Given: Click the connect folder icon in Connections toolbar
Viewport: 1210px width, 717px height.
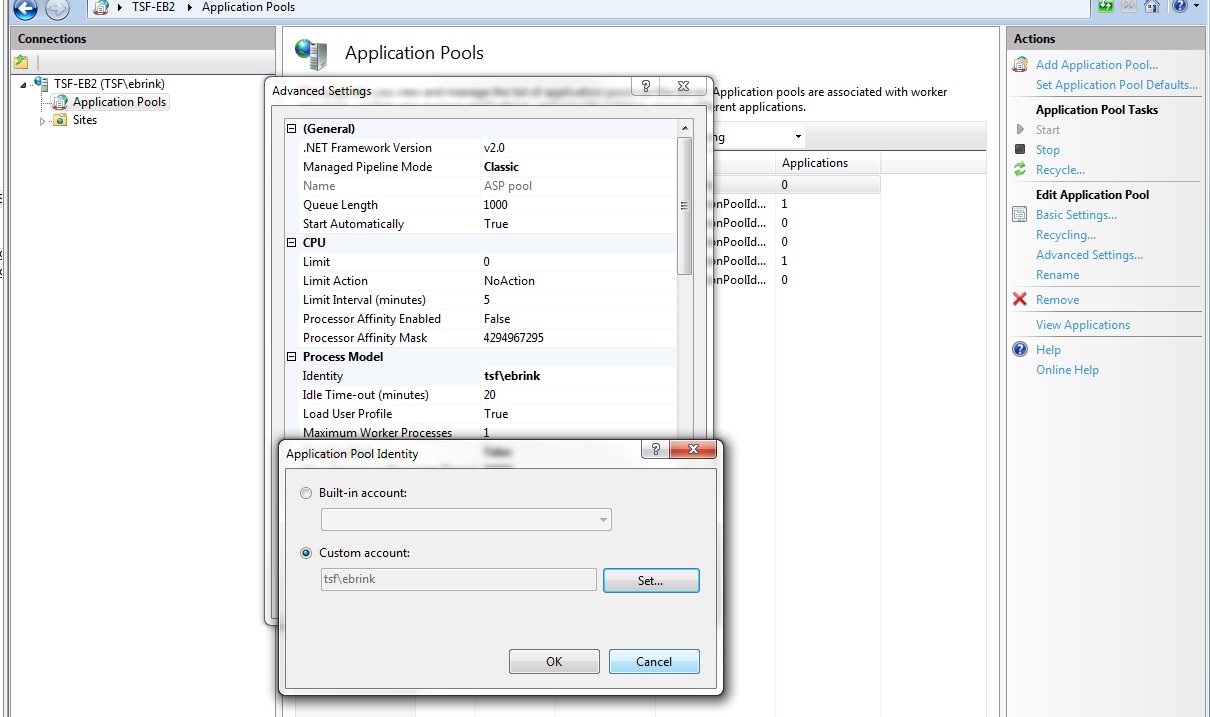Looking at the screenshot, I should pyautogui.click(x=22, y=62).
